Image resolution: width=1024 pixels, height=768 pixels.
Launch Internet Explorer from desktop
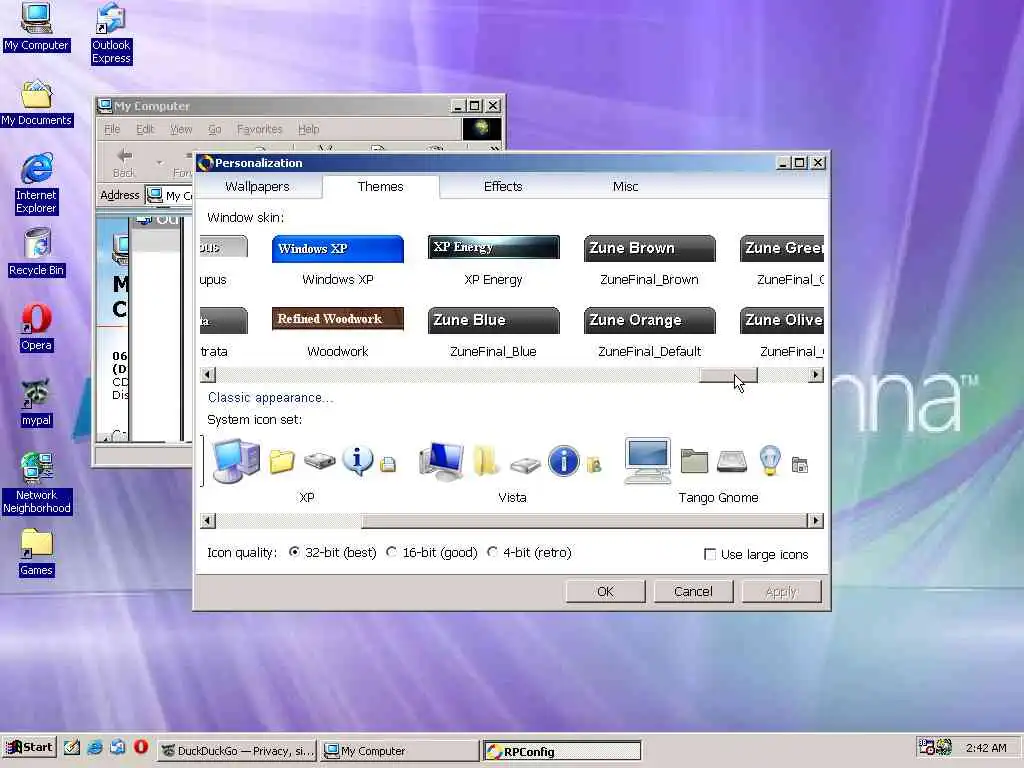(37, 184)
